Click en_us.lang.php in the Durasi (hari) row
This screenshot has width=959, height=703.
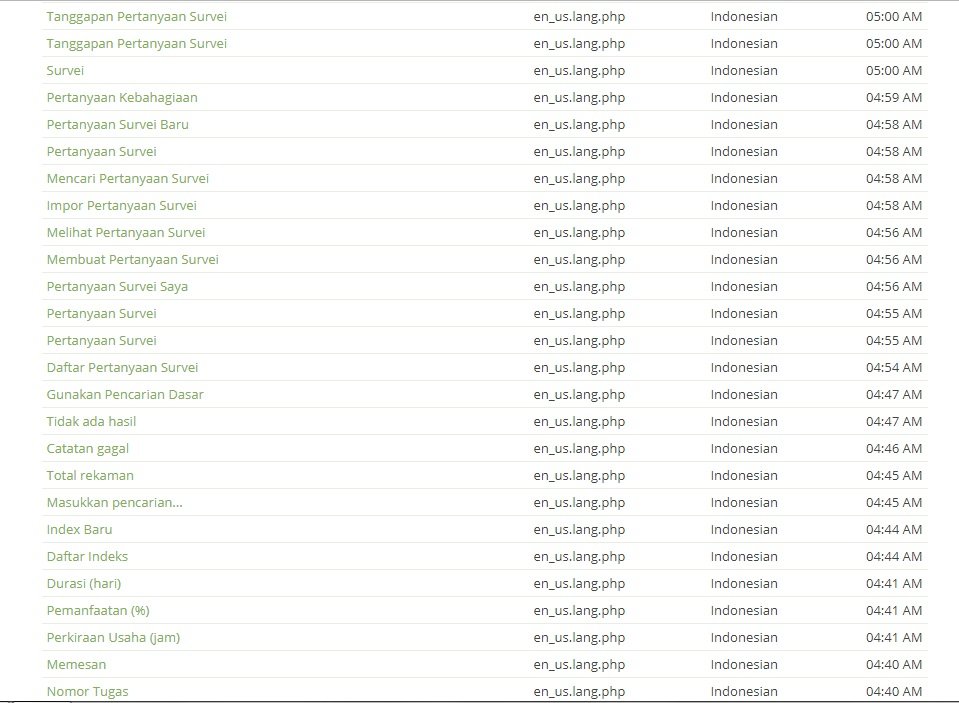[x=579, y=583]
